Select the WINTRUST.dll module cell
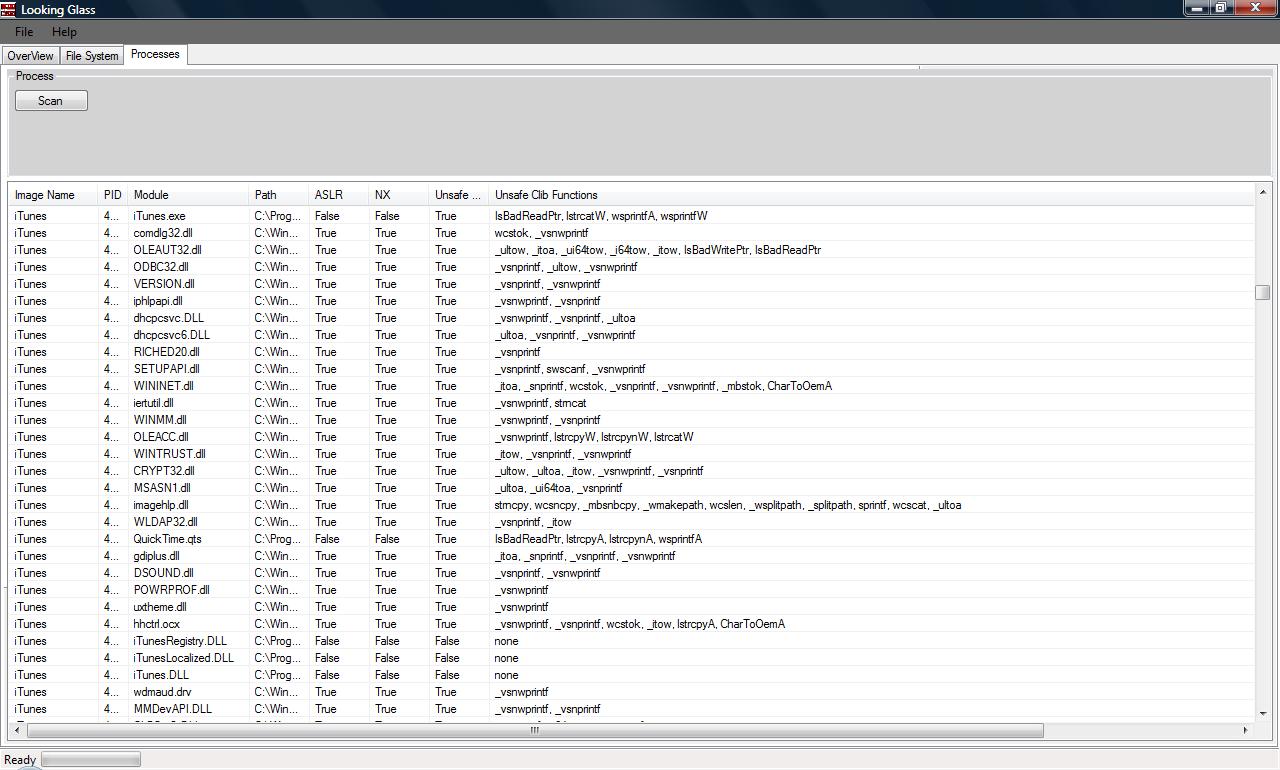Image resolution: width=1280 pixels, height=770 pixels. tap(188, 454)
